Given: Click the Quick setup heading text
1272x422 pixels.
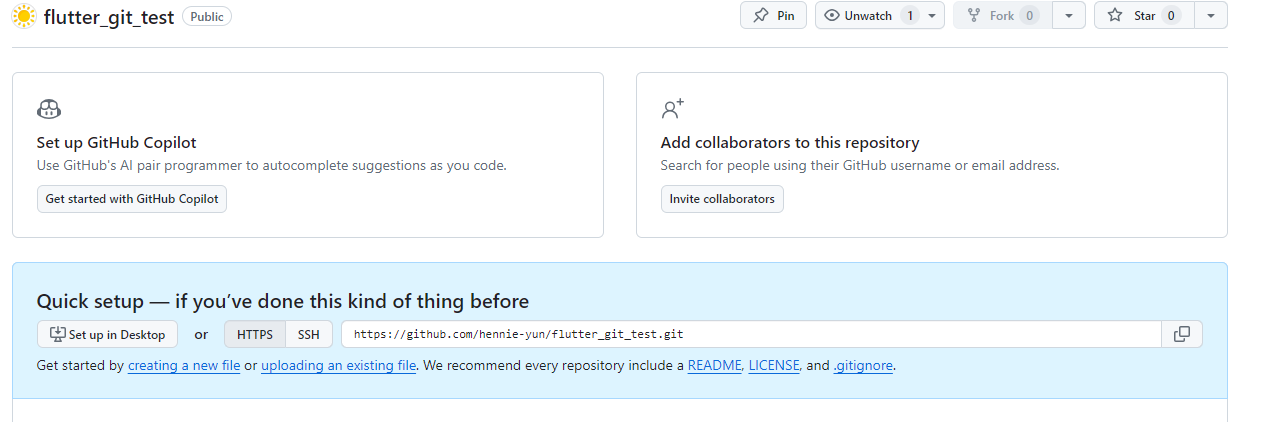Looking at the screenshot, I should [283, 301].
